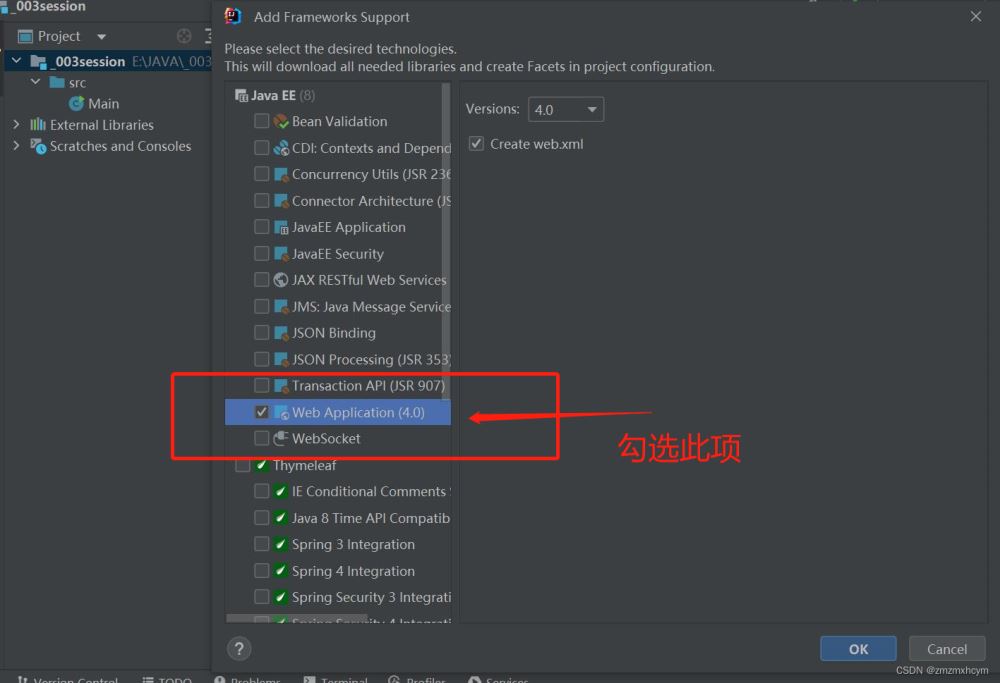Open the Versions dropdown

point(566,110)
